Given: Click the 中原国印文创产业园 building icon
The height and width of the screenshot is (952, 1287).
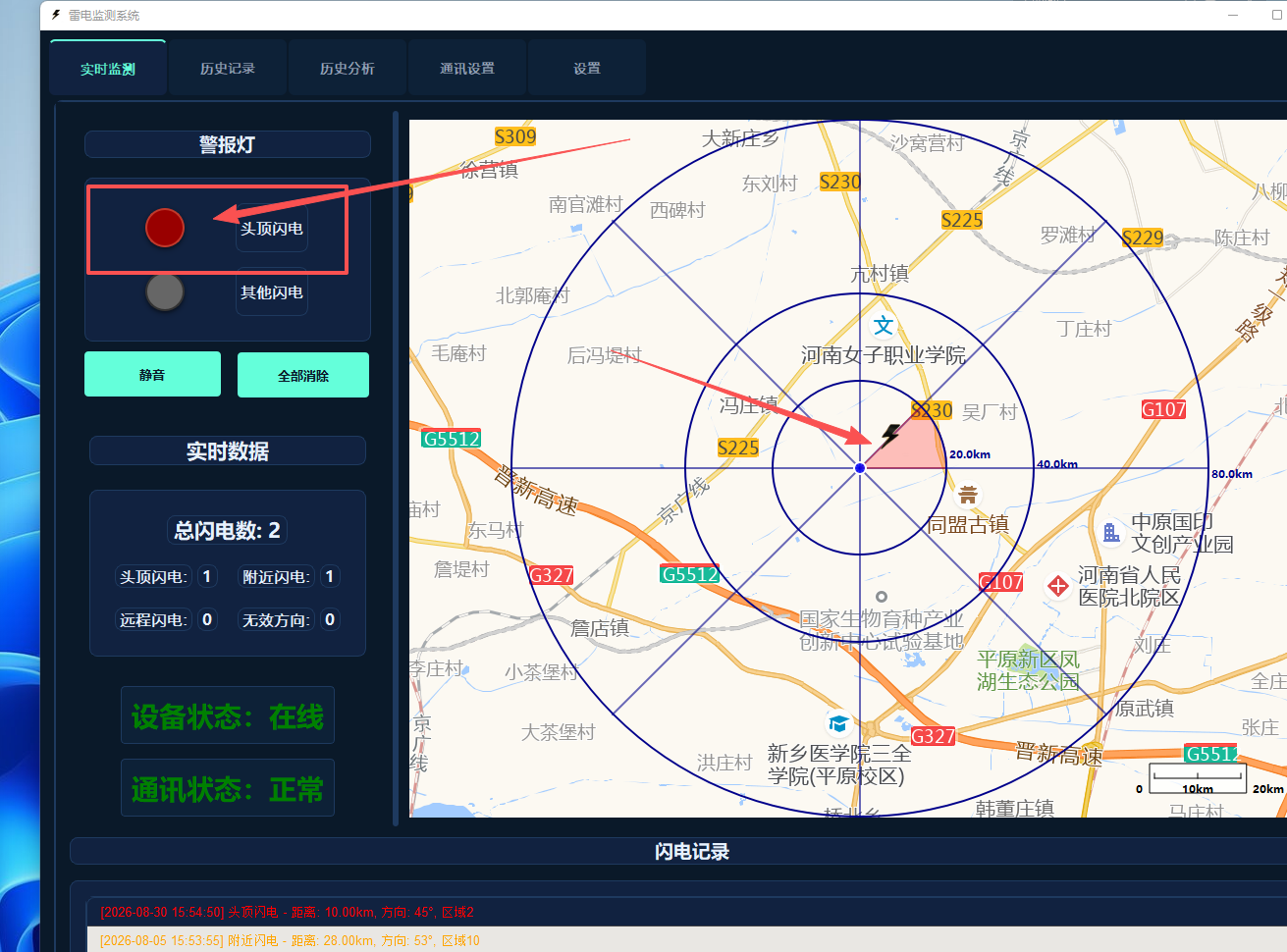Looking at the screenshot, I should [x=1111, y=532].
